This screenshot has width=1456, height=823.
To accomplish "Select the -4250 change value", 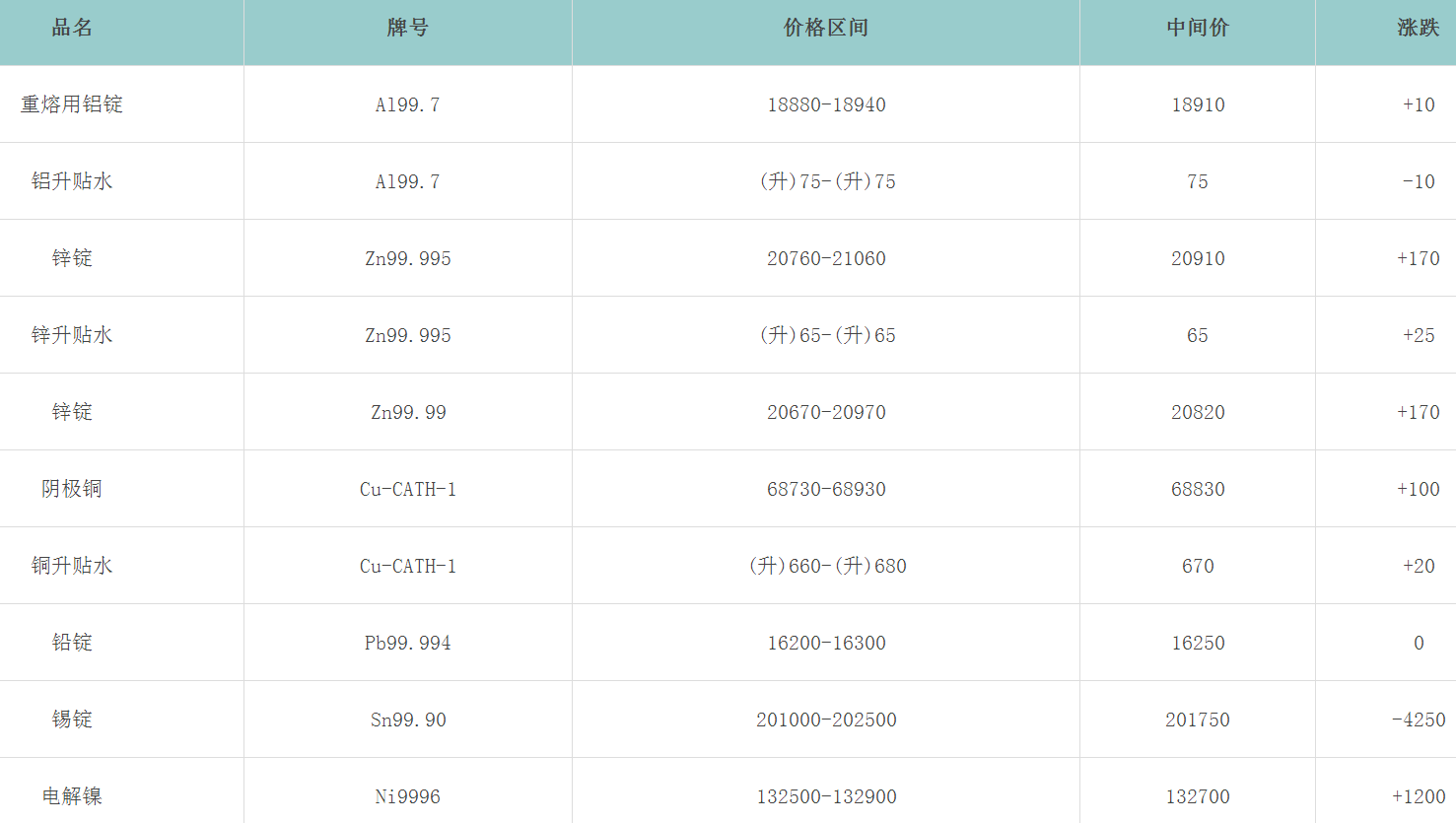I will coord(1419,720).
